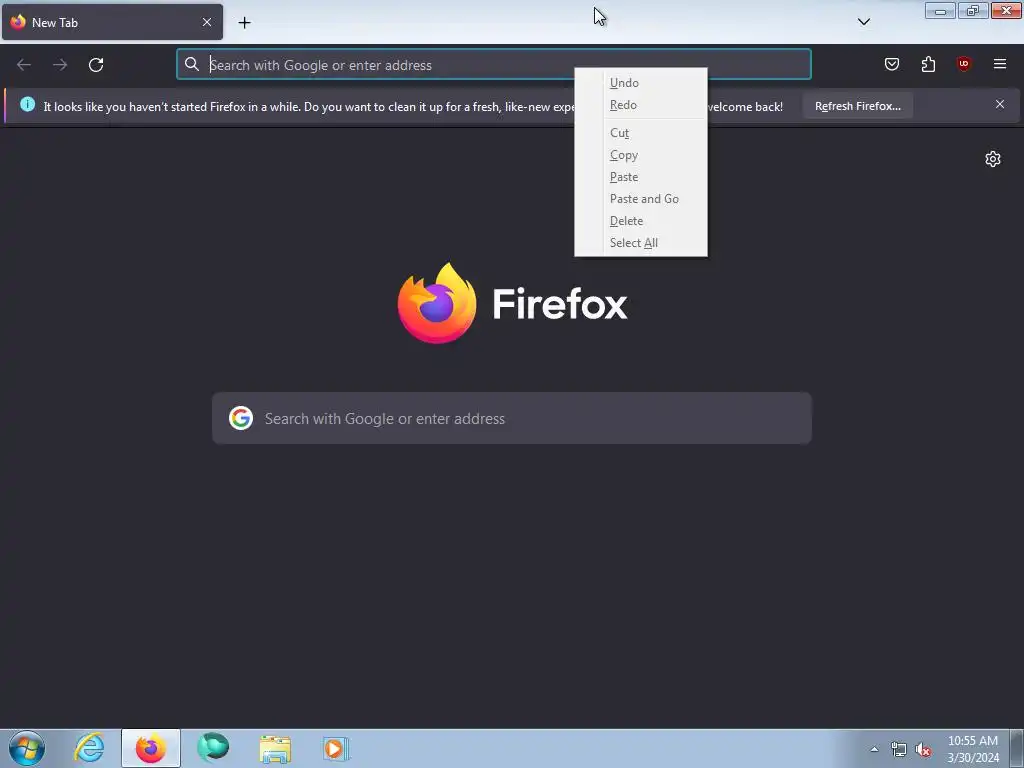Image resolution: width=1024 pixels, height=768 pixels.
Task: Close the New Tab tab
Action: point(207,22)
